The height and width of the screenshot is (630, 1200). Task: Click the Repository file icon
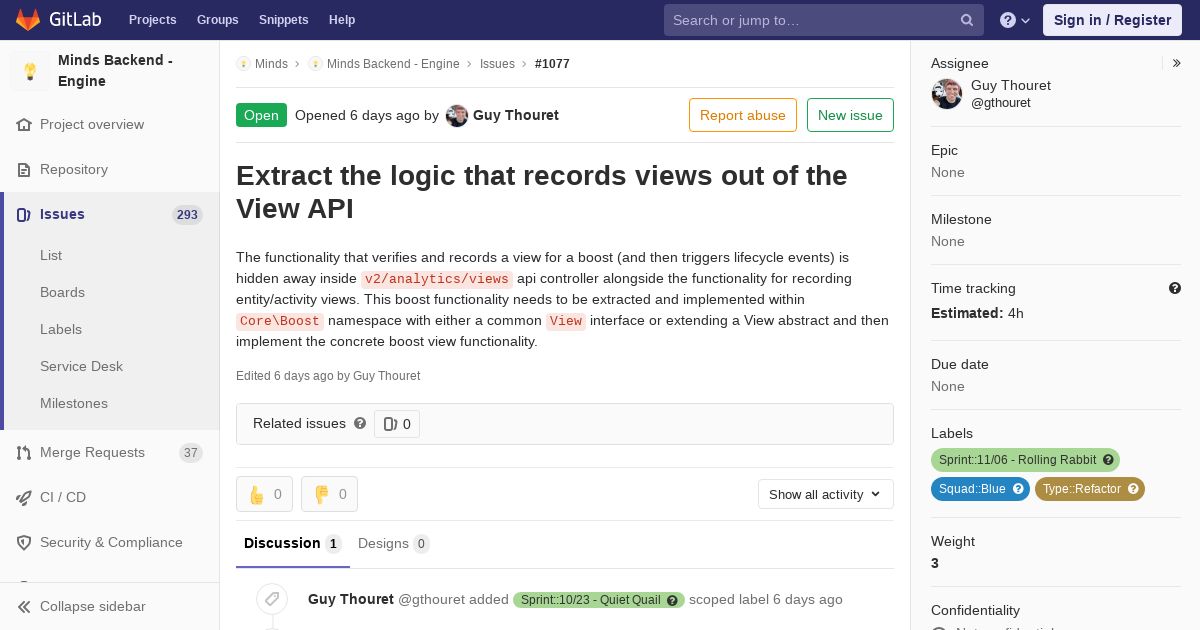coord(24,170)
